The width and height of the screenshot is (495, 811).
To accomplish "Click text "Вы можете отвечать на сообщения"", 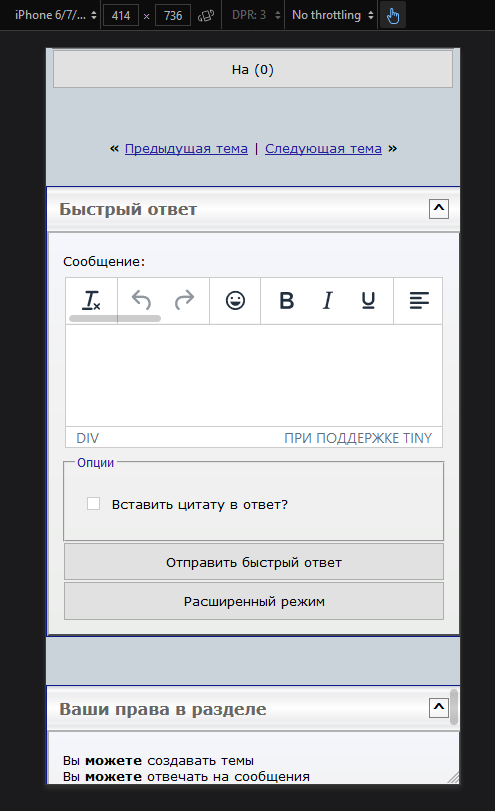I will click(x=186, y=776).
